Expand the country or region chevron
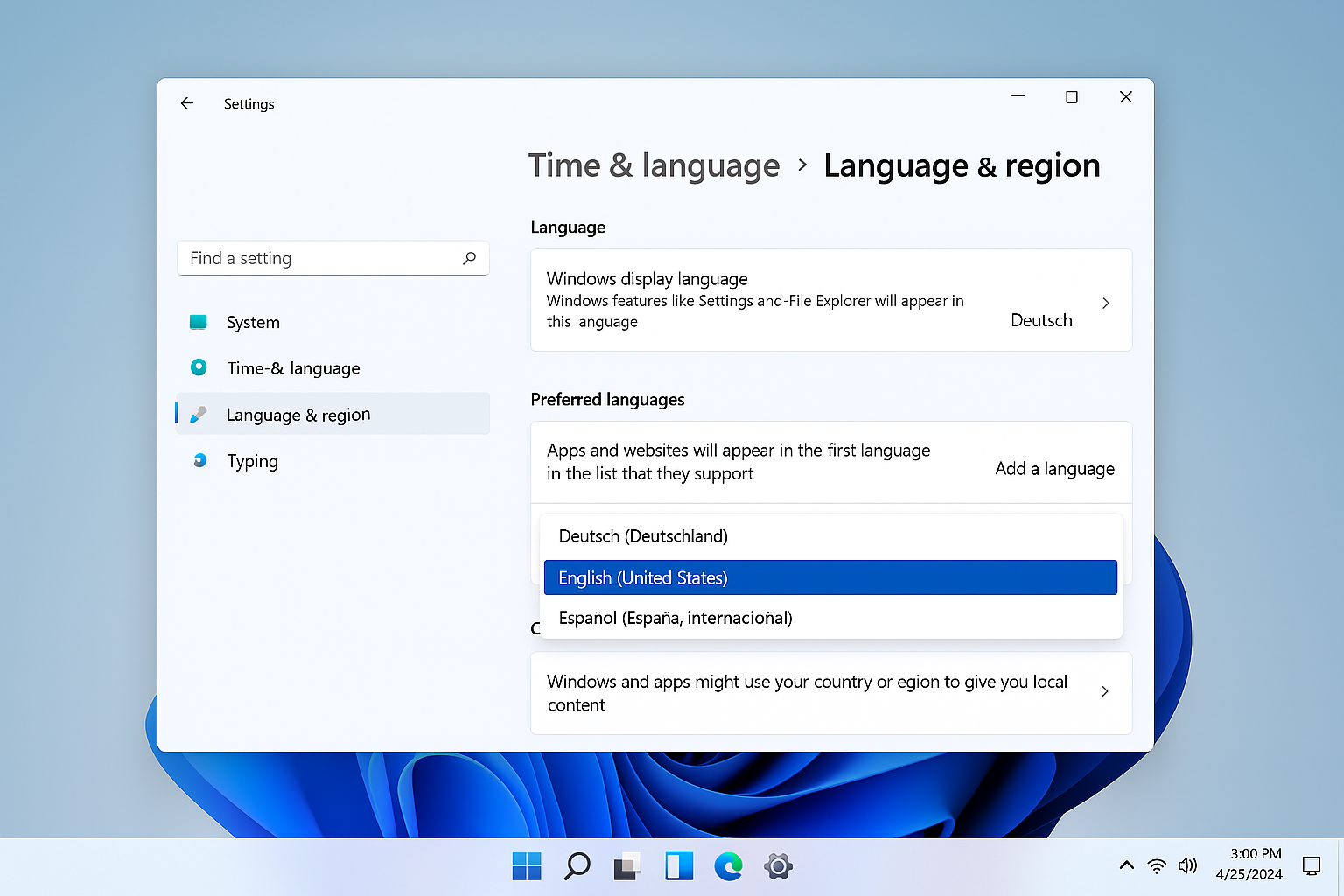The height and width of the screenshot is (896, 1344). pos(1105,691)
